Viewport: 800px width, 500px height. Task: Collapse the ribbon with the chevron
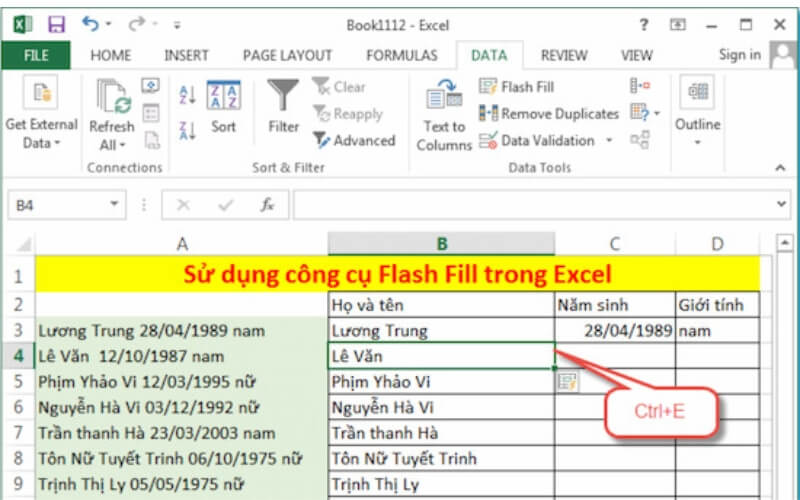point(780,167)
